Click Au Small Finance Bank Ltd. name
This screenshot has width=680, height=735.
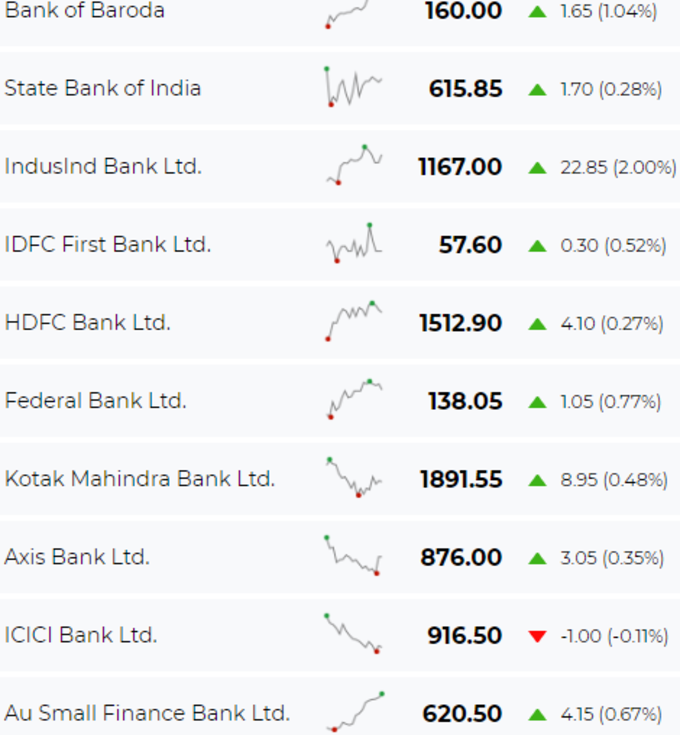[x=147, y=713]
